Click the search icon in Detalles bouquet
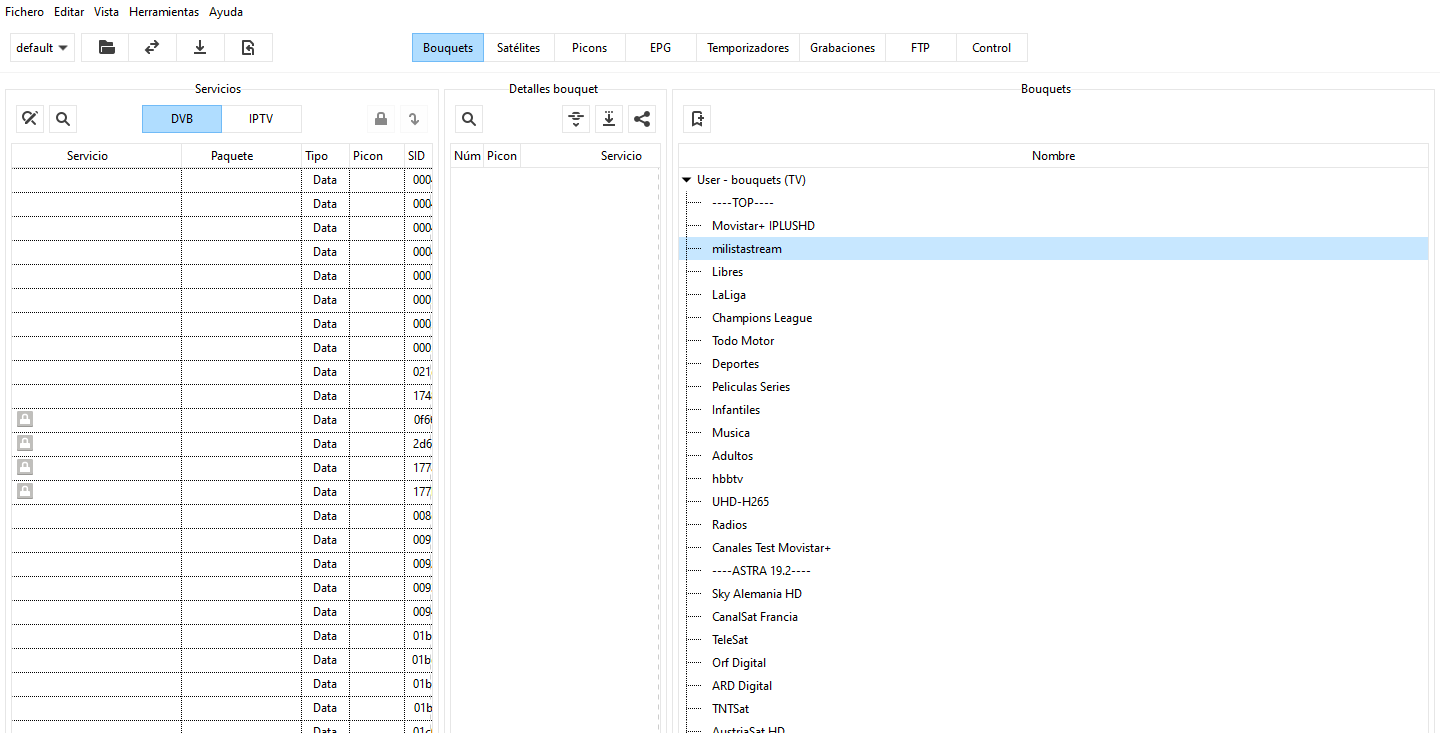This screenshot has width=1440, height=733. [468, 119]
